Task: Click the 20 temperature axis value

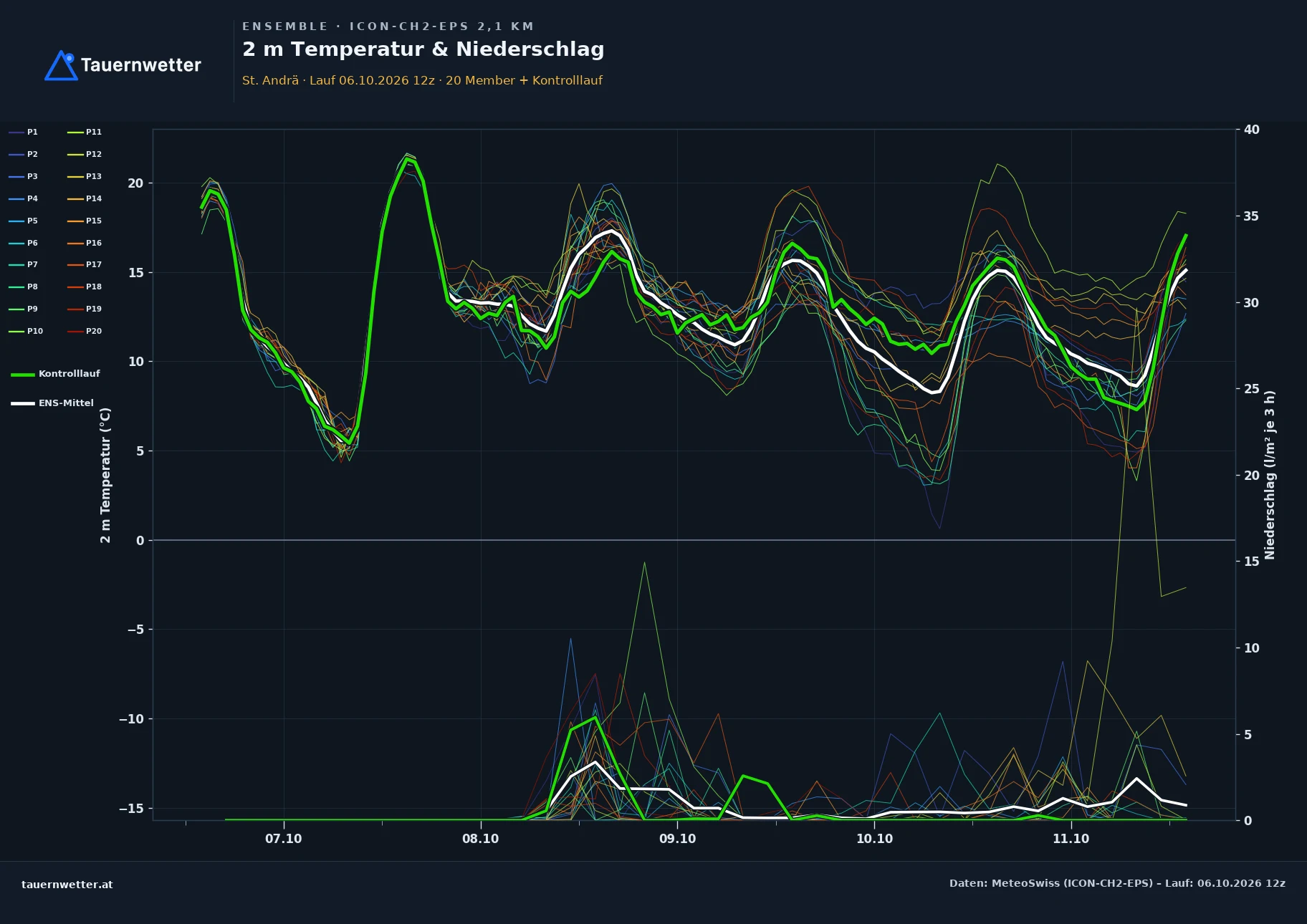Action: click(x=135, y=183)
